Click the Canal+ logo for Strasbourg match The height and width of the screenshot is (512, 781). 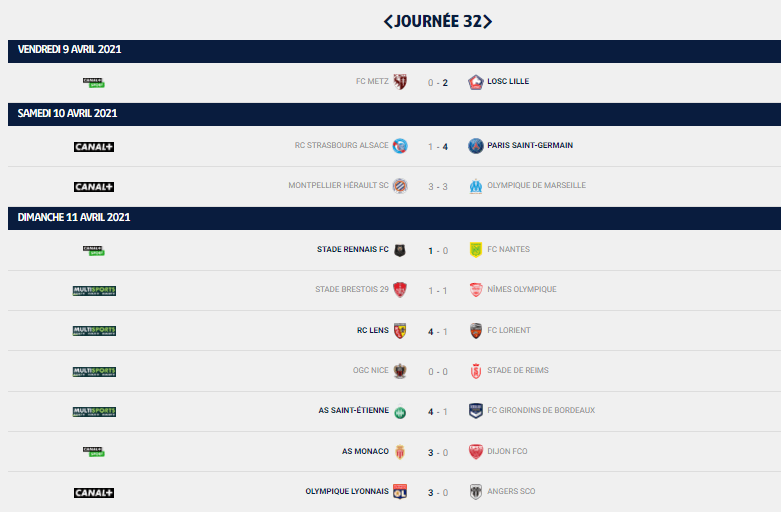pos(94,147)
